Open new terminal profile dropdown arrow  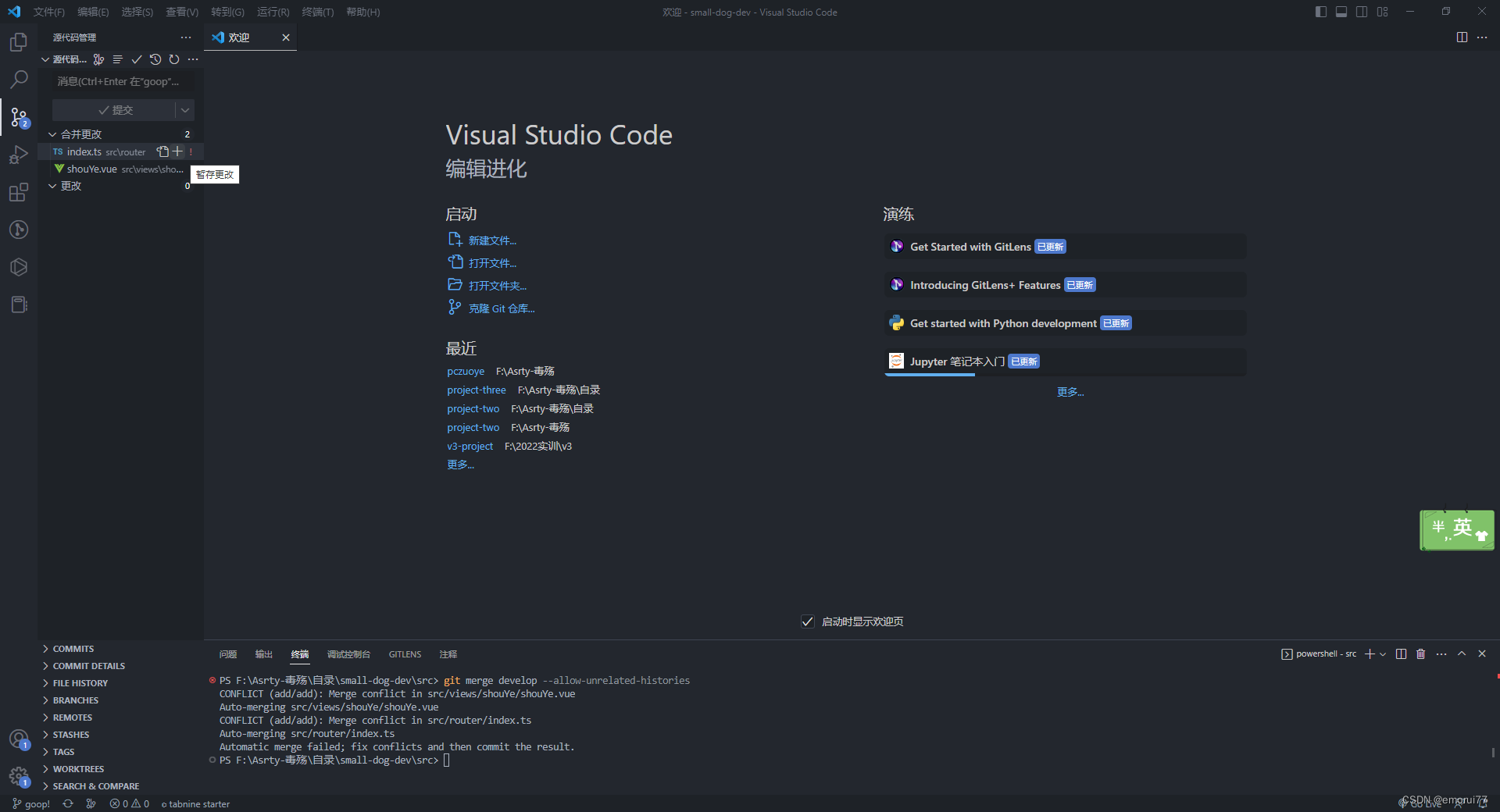click(x=1383, y=654)
